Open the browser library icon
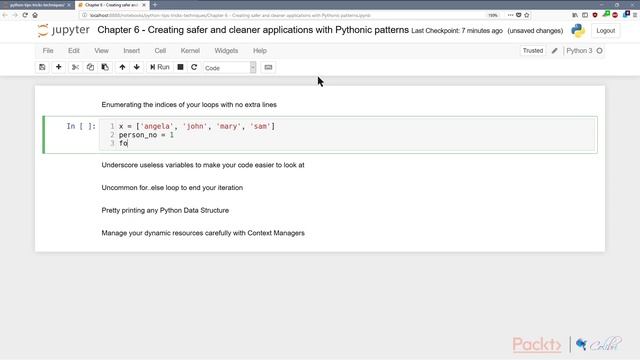 coord(575,15)
